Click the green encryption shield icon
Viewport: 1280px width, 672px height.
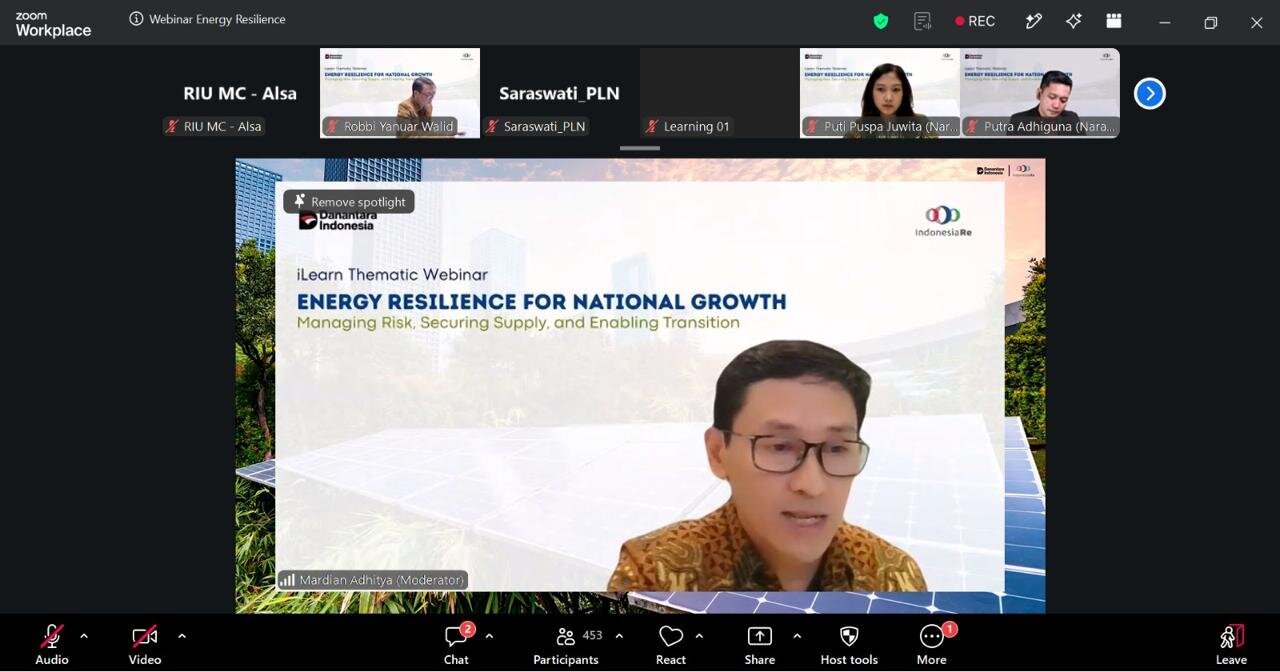click(x=881, y=21)
